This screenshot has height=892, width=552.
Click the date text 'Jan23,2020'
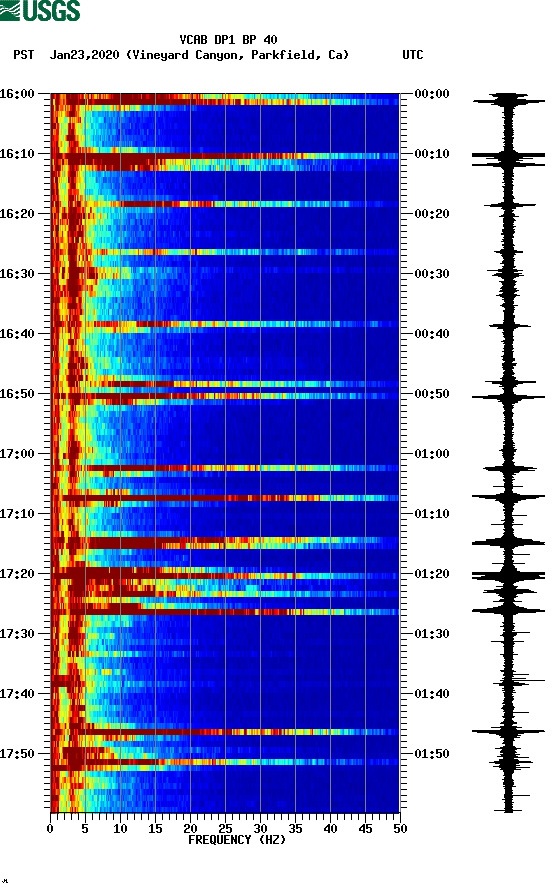pyautogui.click(x=84, y=55)
